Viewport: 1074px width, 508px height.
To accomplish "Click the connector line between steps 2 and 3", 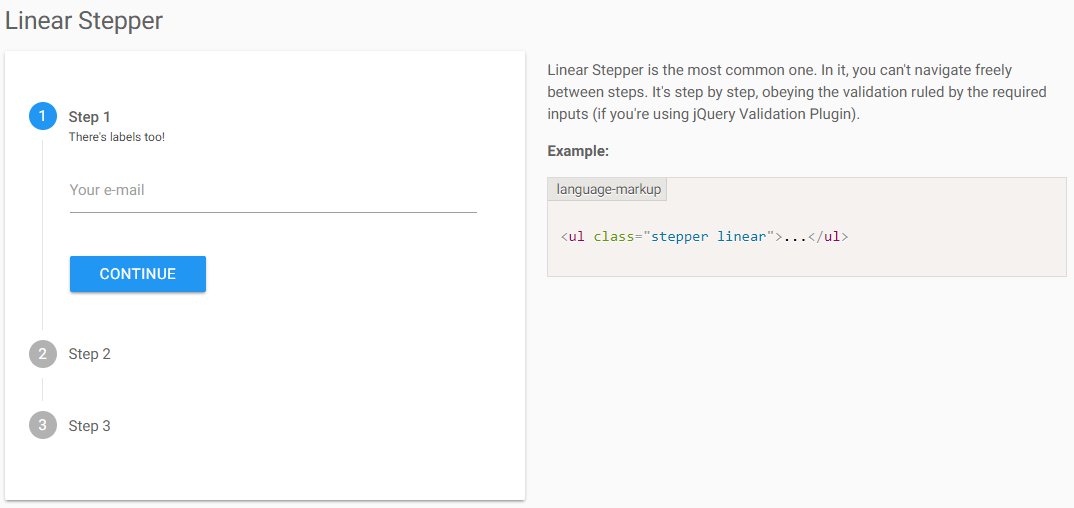I will 42,390.
